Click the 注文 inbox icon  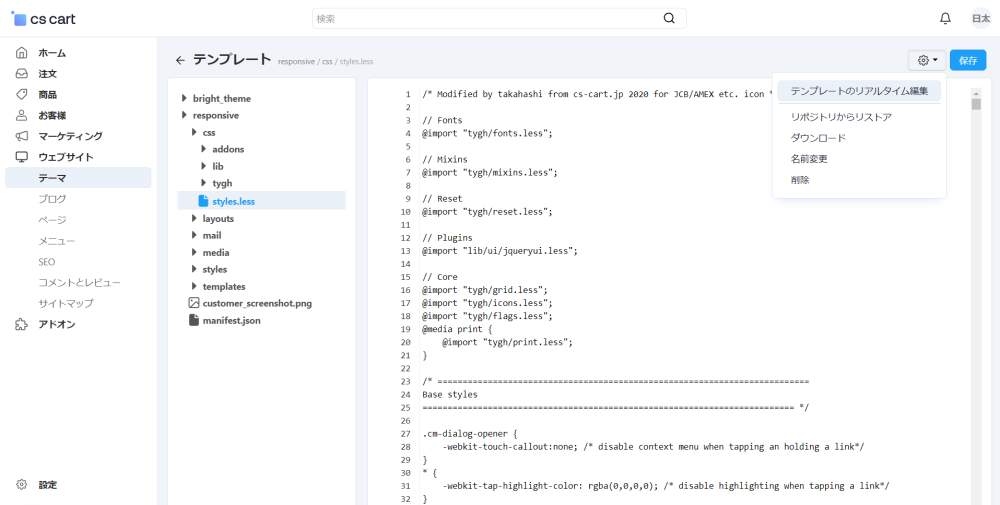[22, 74]
